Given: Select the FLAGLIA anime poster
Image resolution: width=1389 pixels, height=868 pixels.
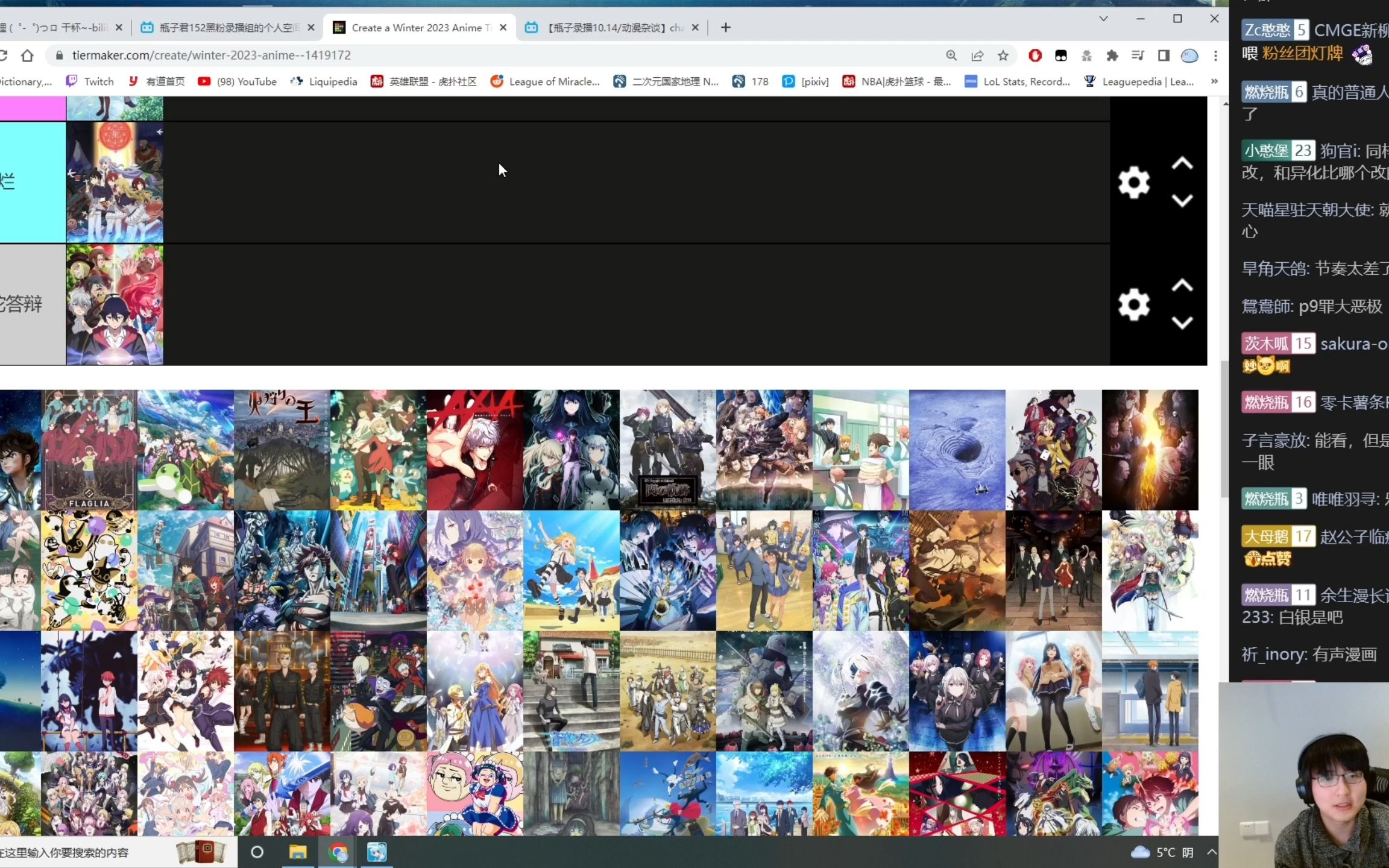Looking at the screenshot, I should coord(89,450).
